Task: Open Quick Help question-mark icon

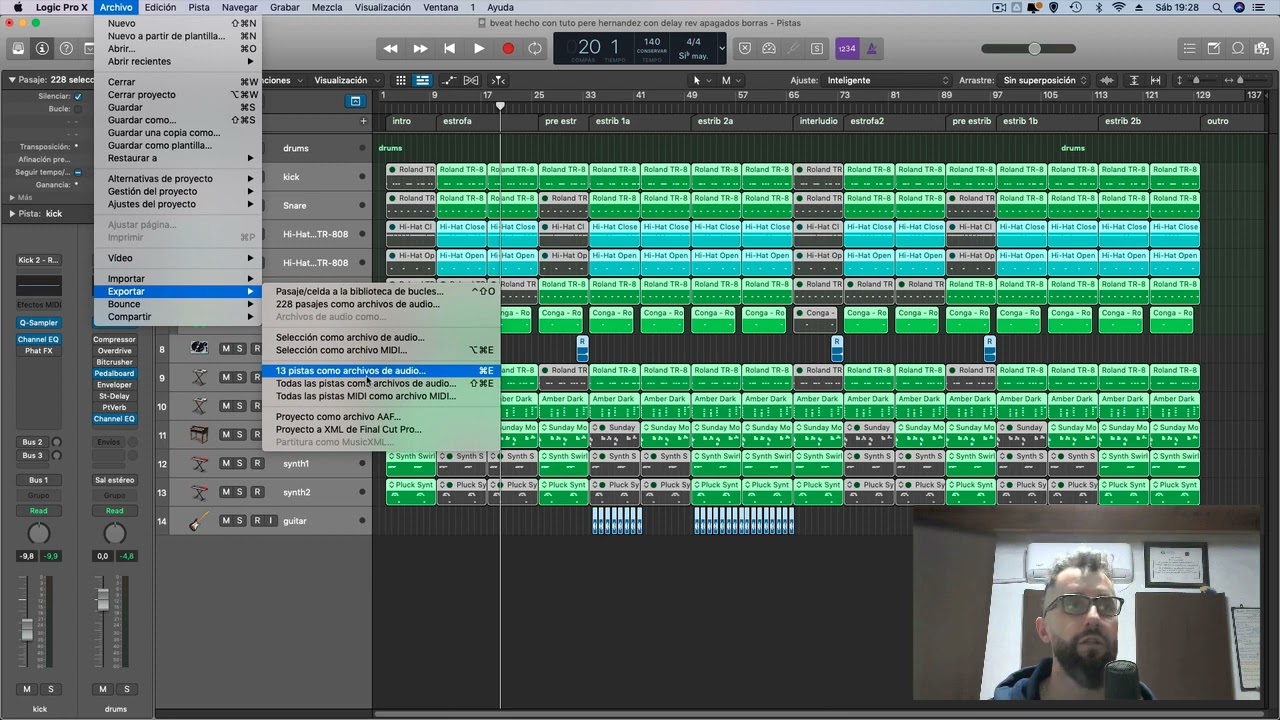Action: point(66,48)
